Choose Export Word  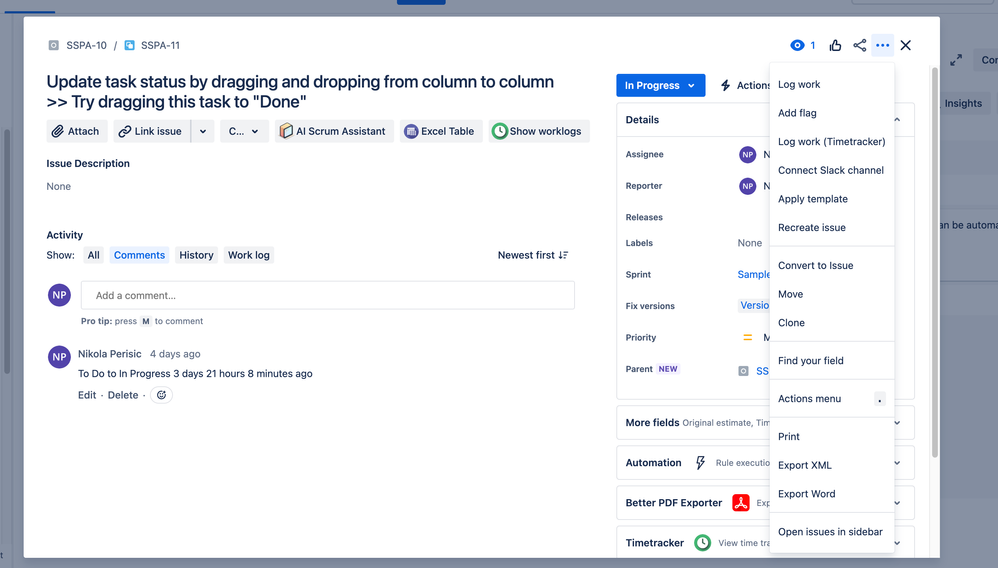point(832,493)
